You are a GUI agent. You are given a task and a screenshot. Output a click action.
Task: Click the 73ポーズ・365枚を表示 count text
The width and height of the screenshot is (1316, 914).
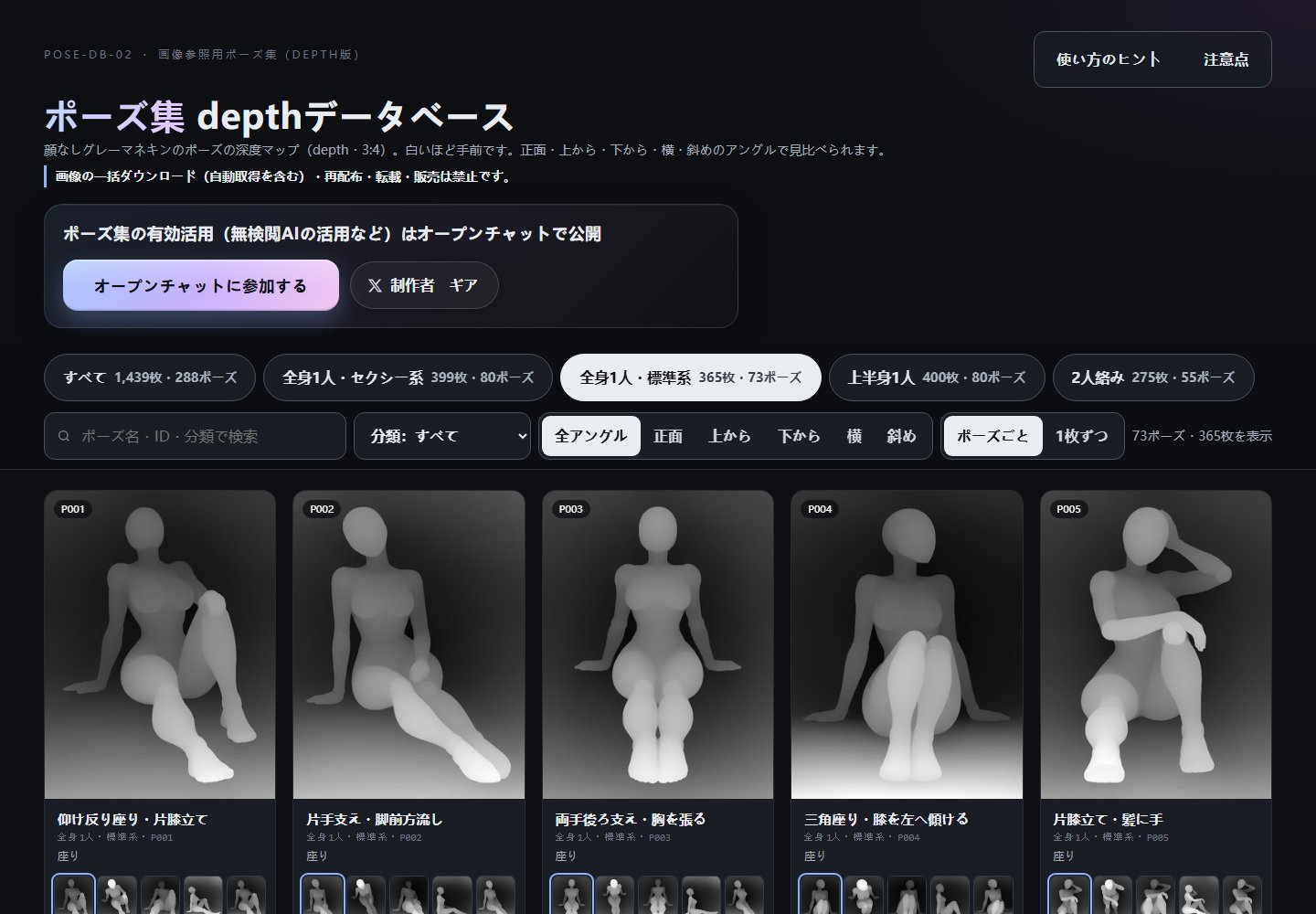point(1202,436)
